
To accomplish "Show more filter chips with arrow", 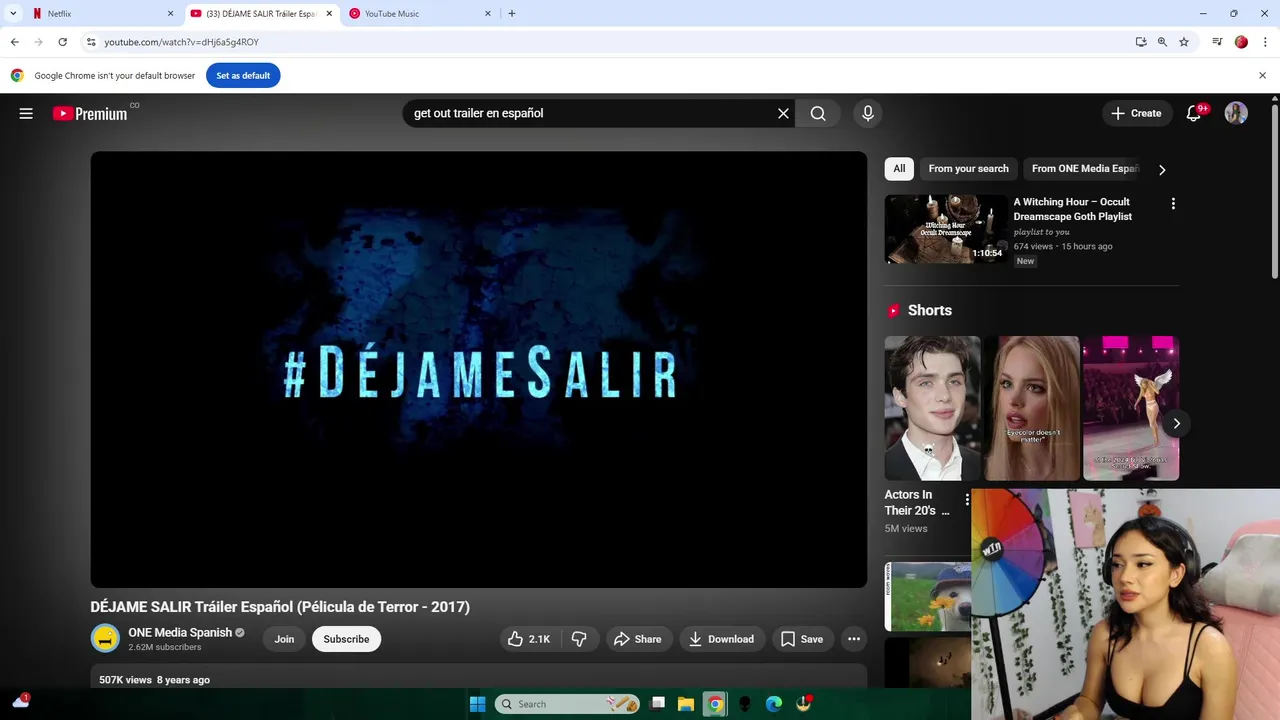I will [x=1162, y=170].
